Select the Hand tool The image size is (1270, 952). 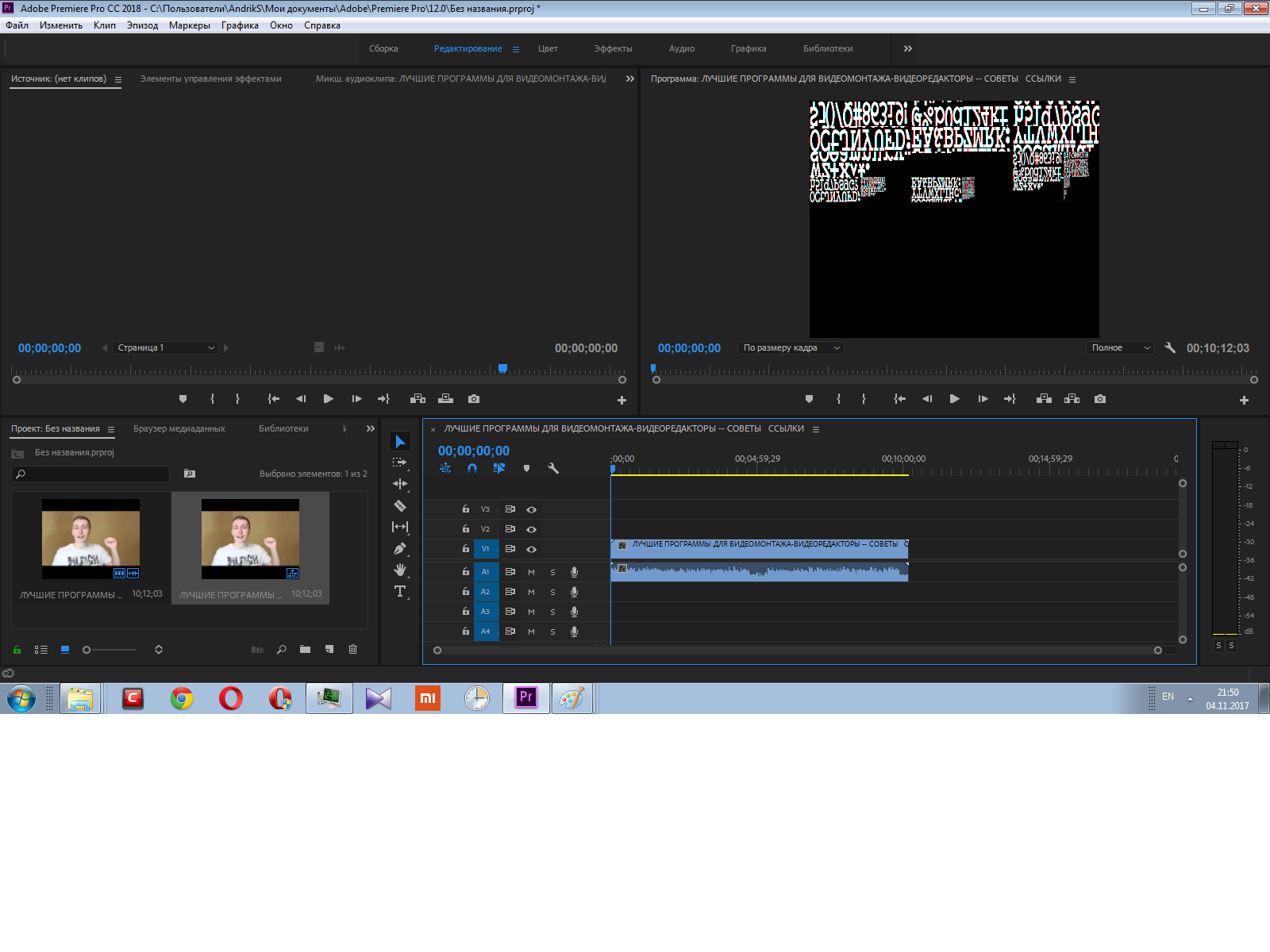tap(400, 570)
